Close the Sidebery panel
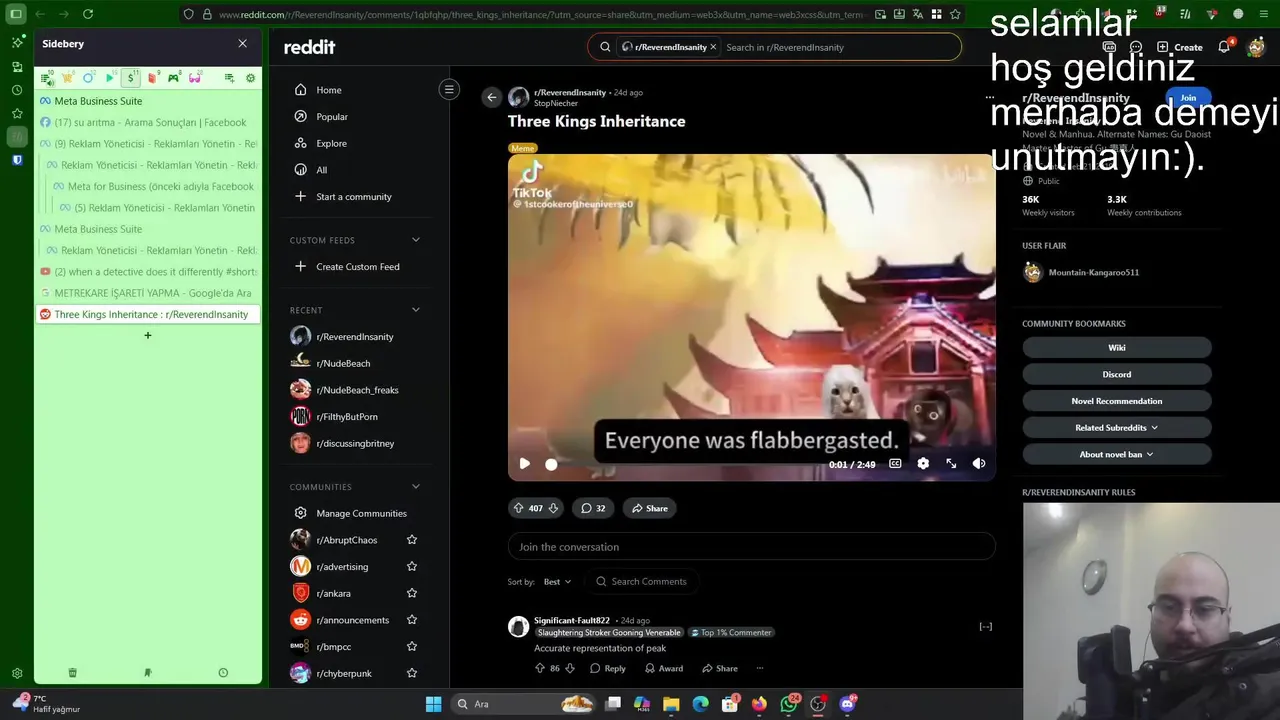The image size is (1280, 720). click(242, 44)
